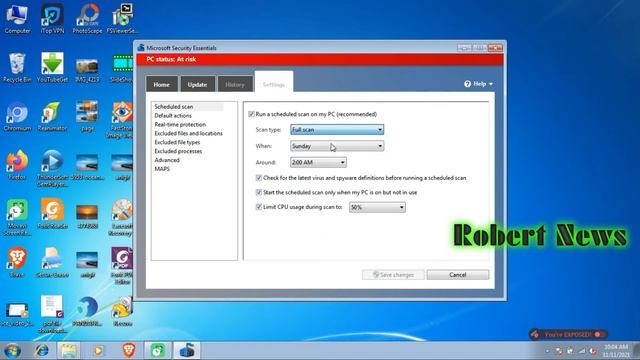This screenshot has height=360, width=640.
Task: Open the IMG_4219 image thumbnail on desktop
Action: point(87,71)
